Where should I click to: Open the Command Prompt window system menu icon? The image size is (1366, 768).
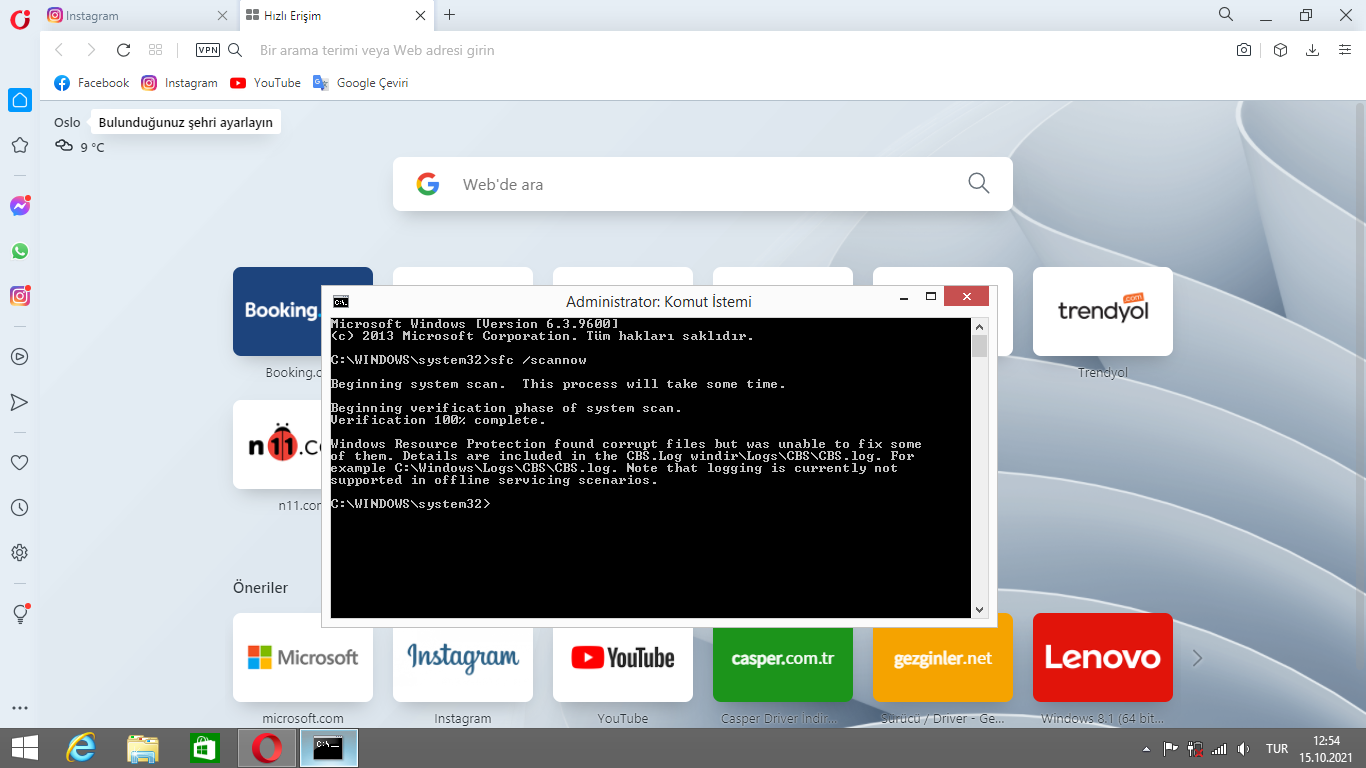pos(341,301)
